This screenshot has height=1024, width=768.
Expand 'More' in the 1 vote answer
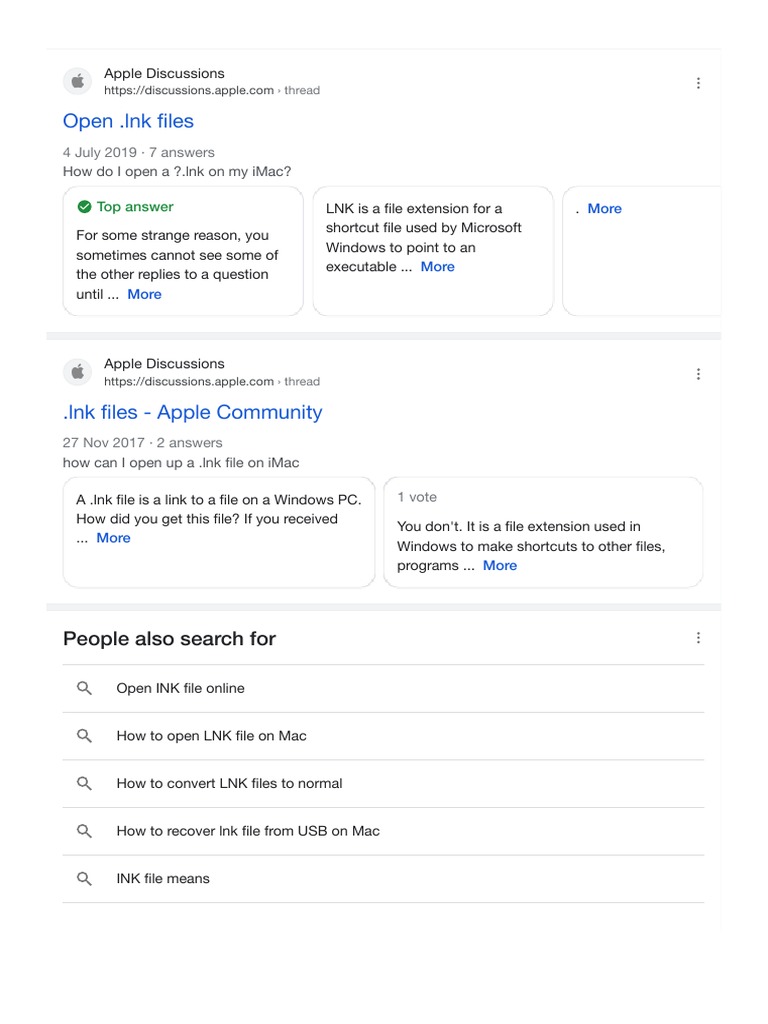[x=500, y=566]
